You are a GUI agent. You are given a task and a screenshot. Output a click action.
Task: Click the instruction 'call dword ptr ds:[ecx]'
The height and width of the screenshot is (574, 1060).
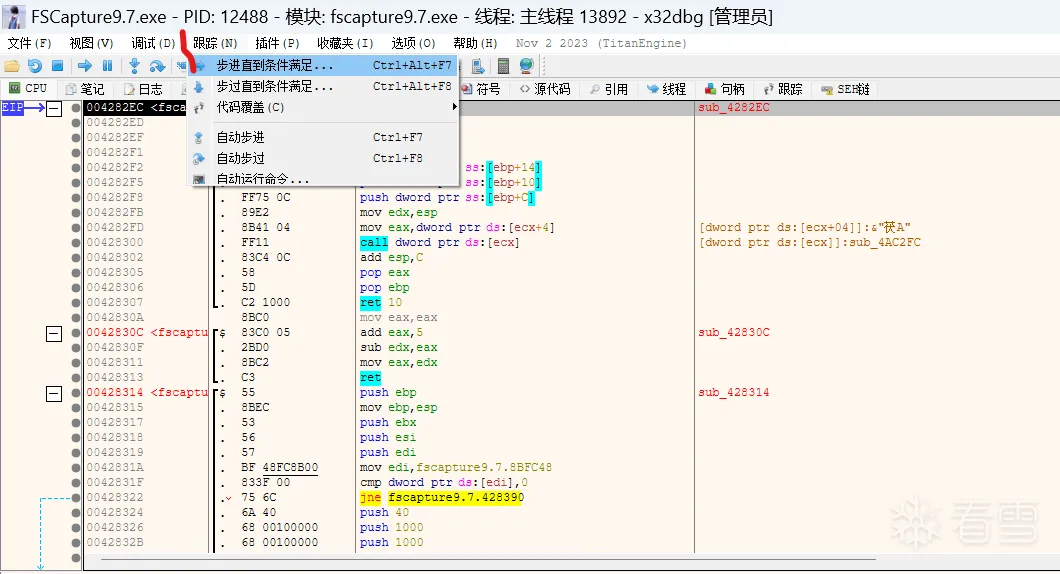439,242
